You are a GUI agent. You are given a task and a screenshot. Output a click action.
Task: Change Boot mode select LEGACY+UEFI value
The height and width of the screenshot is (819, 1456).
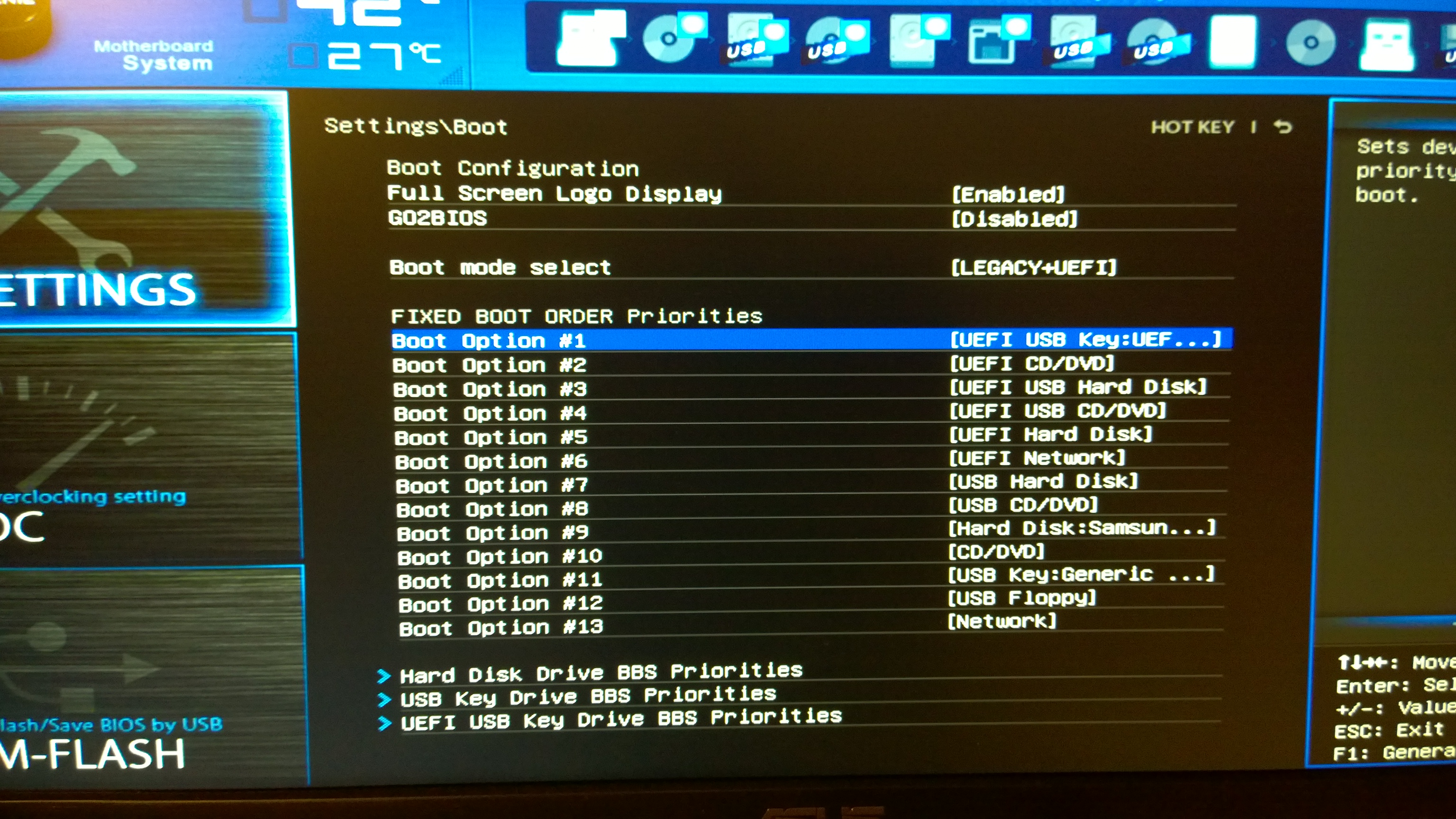click(1033, 267)
